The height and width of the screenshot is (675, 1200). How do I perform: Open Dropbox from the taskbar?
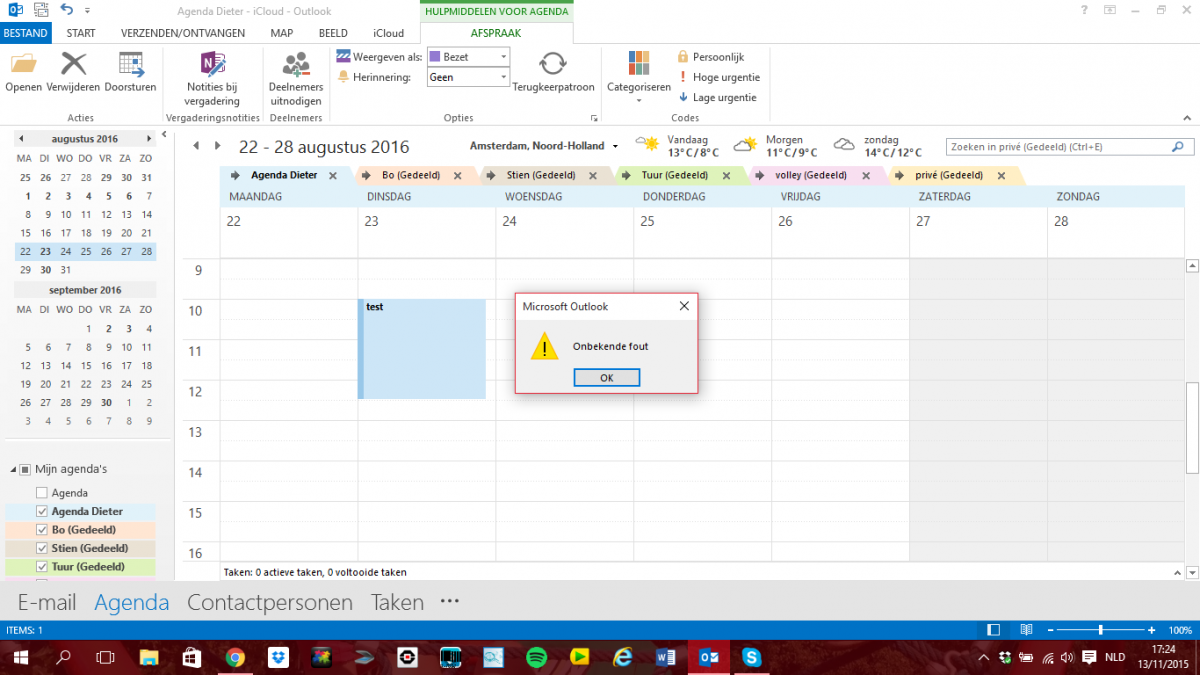pos(278,657)
